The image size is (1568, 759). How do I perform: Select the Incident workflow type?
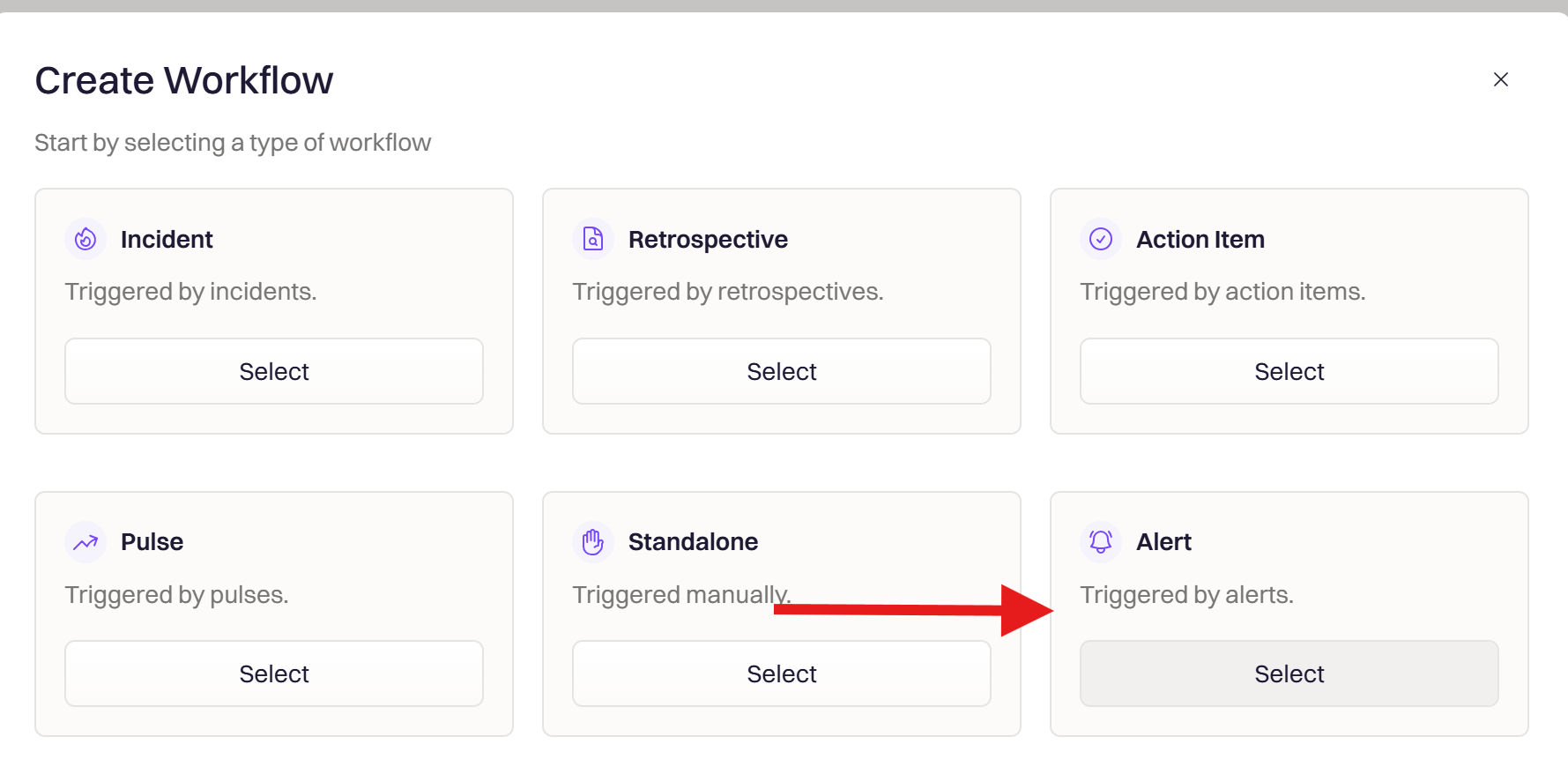(x=274, y=371)
